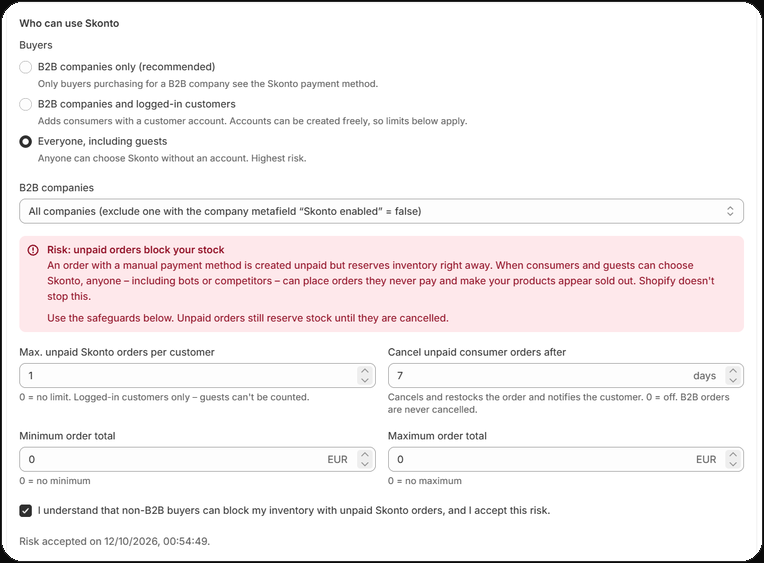Image resolution: width=764 pixels, height=563 pixels.
Task: Click 'Cancels and restocks the order' hint text
Action: point(558,403)
